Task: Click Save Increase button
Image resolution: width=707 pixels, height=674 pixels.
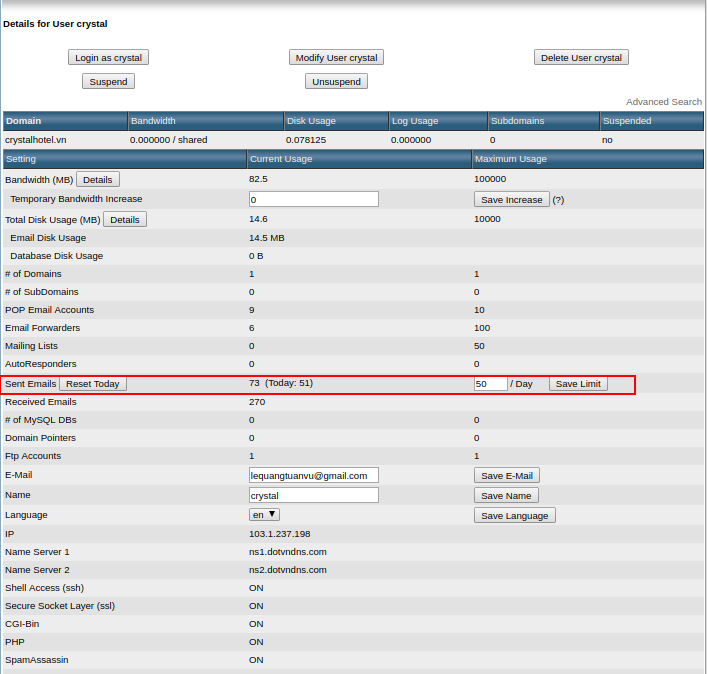Action: pyautogui.click(x=511, y=199)
